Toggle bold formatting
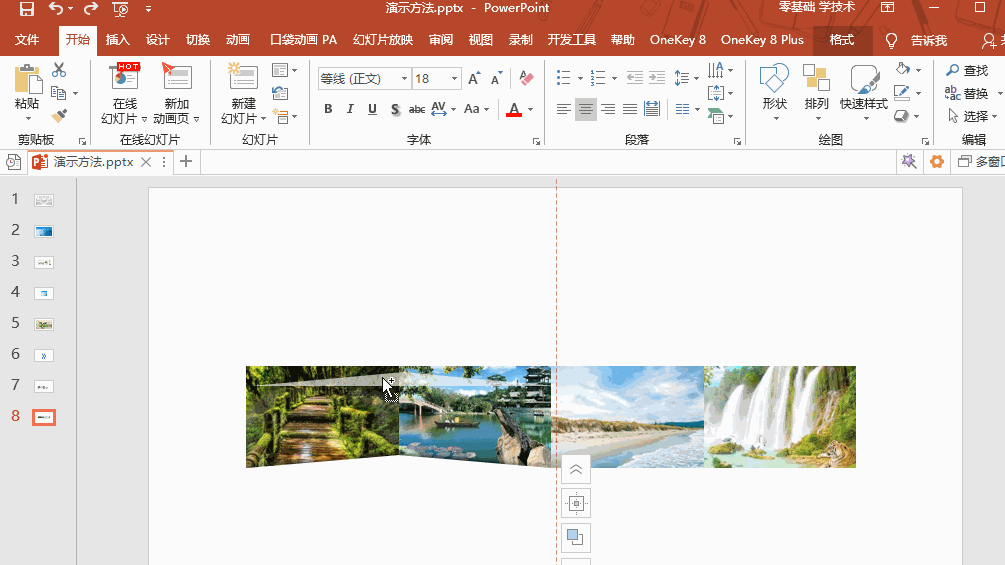 (328, 109)
